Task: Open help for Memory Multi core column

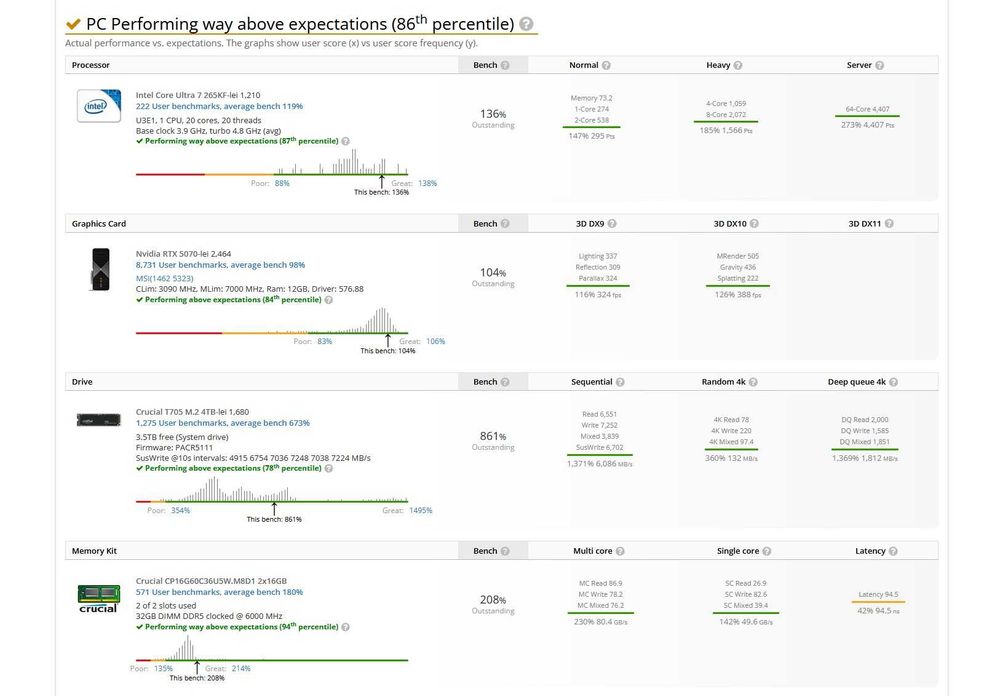Action: [620, 551]
